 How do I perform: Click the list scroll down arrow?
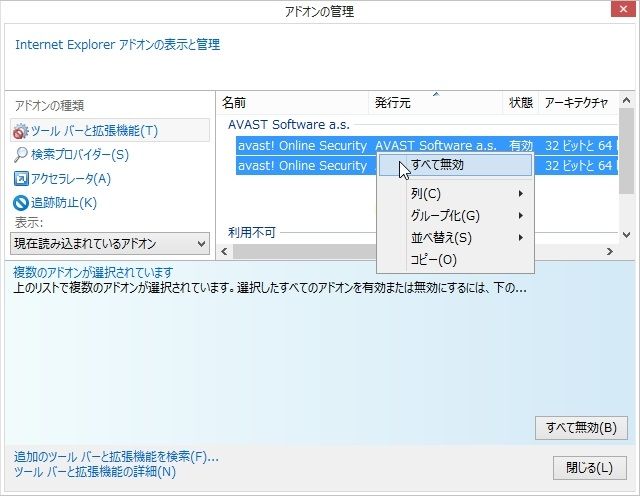tap(627, 235)
